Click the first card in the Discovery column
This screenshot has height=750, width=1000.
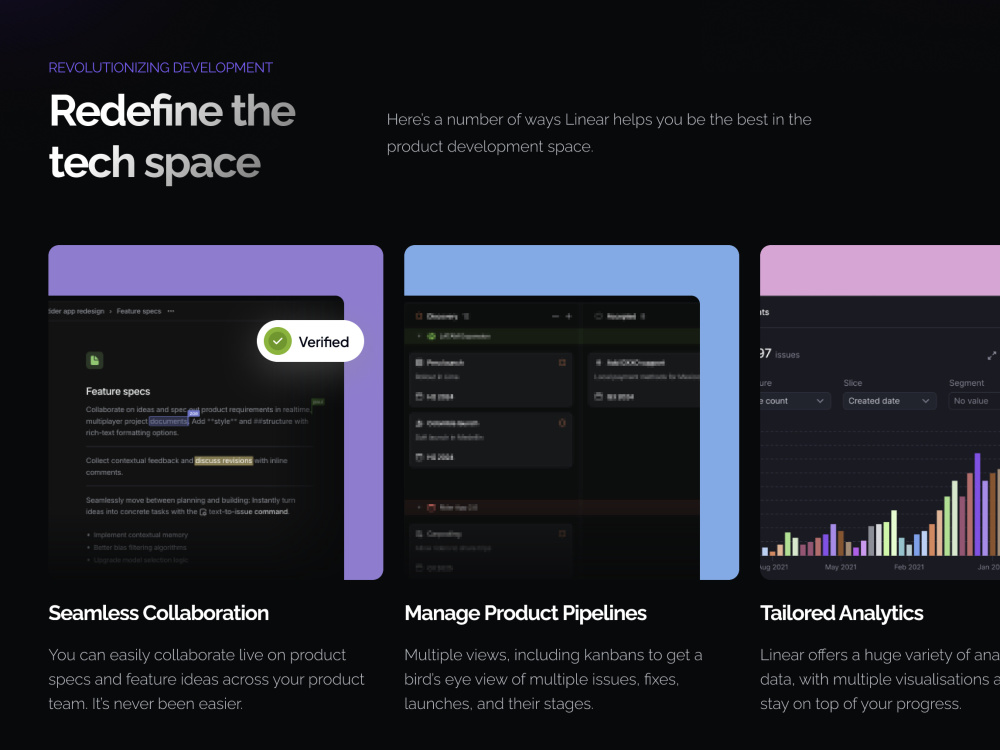point(490,379)
